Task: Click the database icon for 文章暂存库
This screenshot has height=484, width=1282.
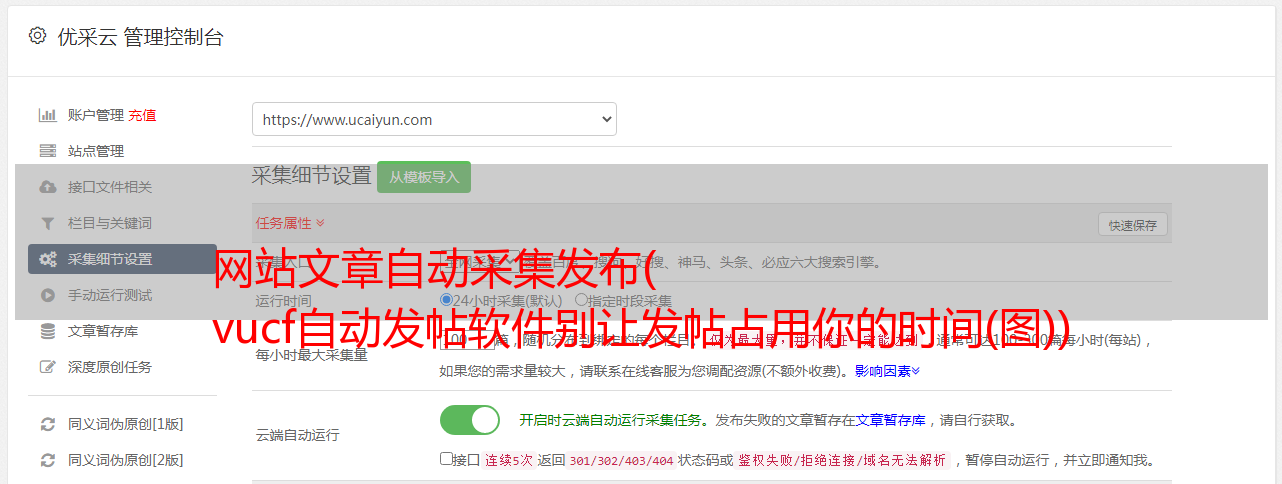Action: [x=47, y=331]
